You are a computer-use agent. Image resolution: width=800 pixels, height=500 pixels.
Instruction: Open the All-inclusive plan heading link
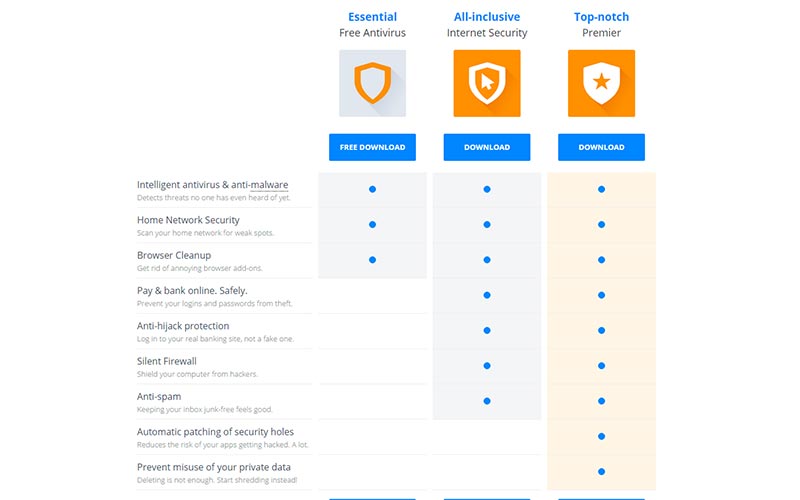[x=487, y=17]
